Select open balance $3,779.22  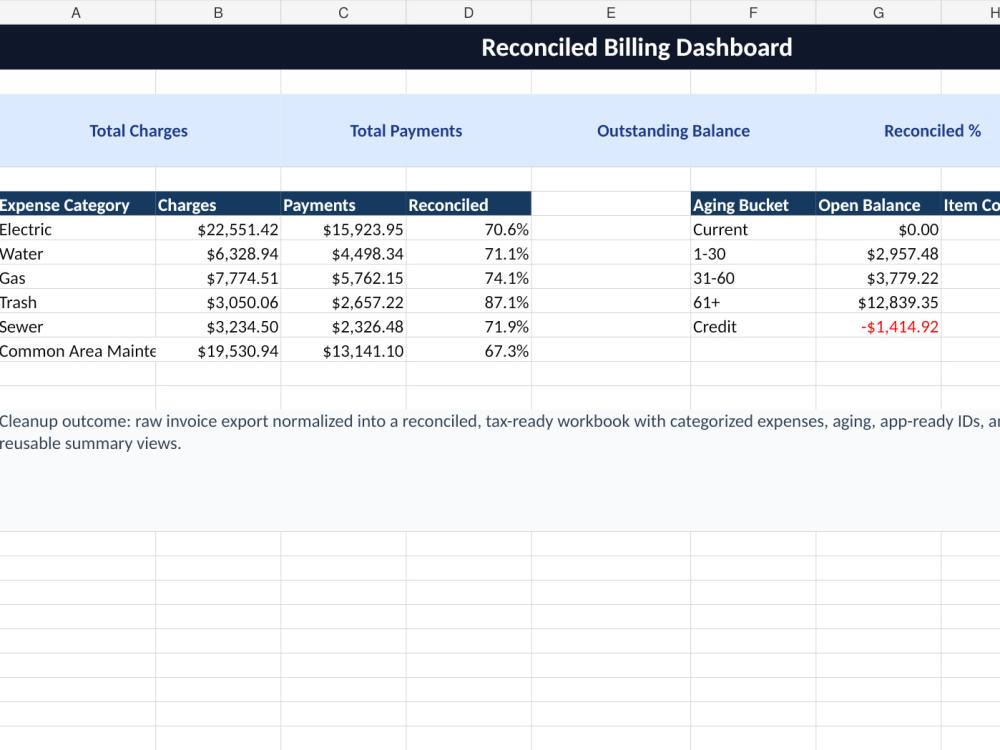(x=878, y=277)
